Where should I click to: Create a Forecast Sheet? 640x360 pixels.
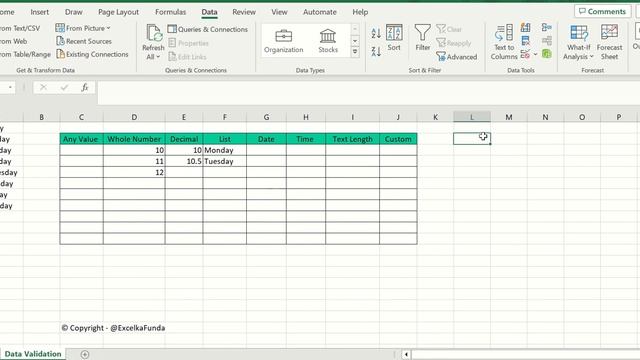tap(609, 42)
